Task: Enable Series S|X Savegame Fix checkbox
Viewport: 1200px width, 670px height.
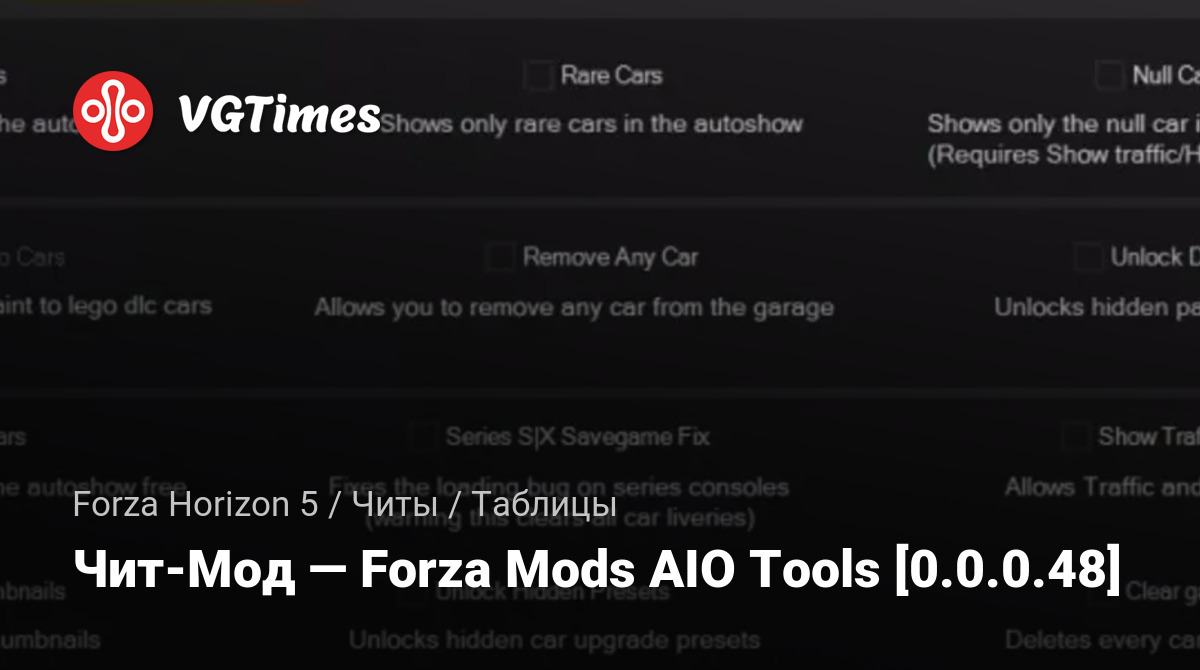Action: (x=423, y=437)
